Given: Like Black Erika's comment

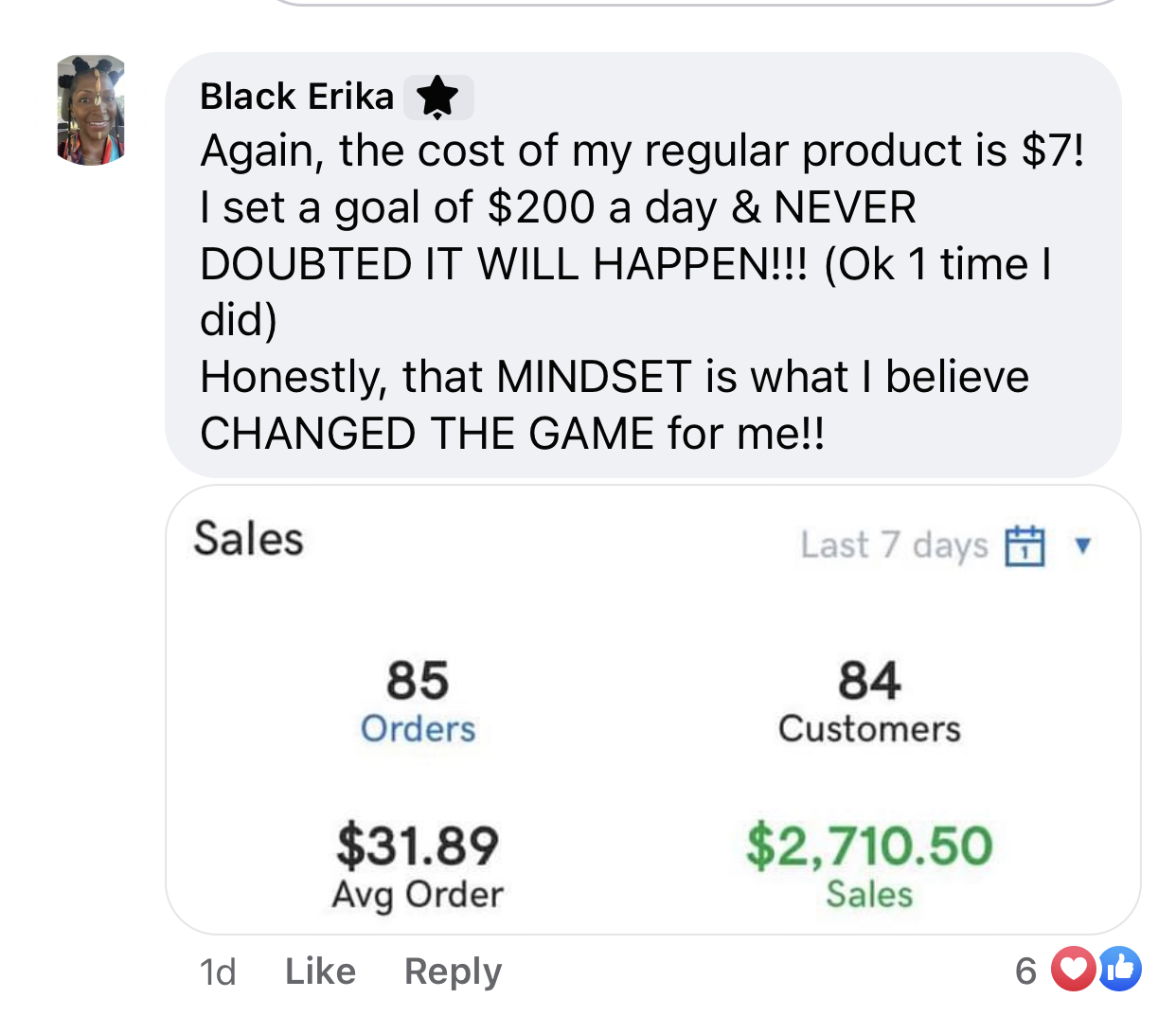Looking at the screenshot, I should (320, 971).
